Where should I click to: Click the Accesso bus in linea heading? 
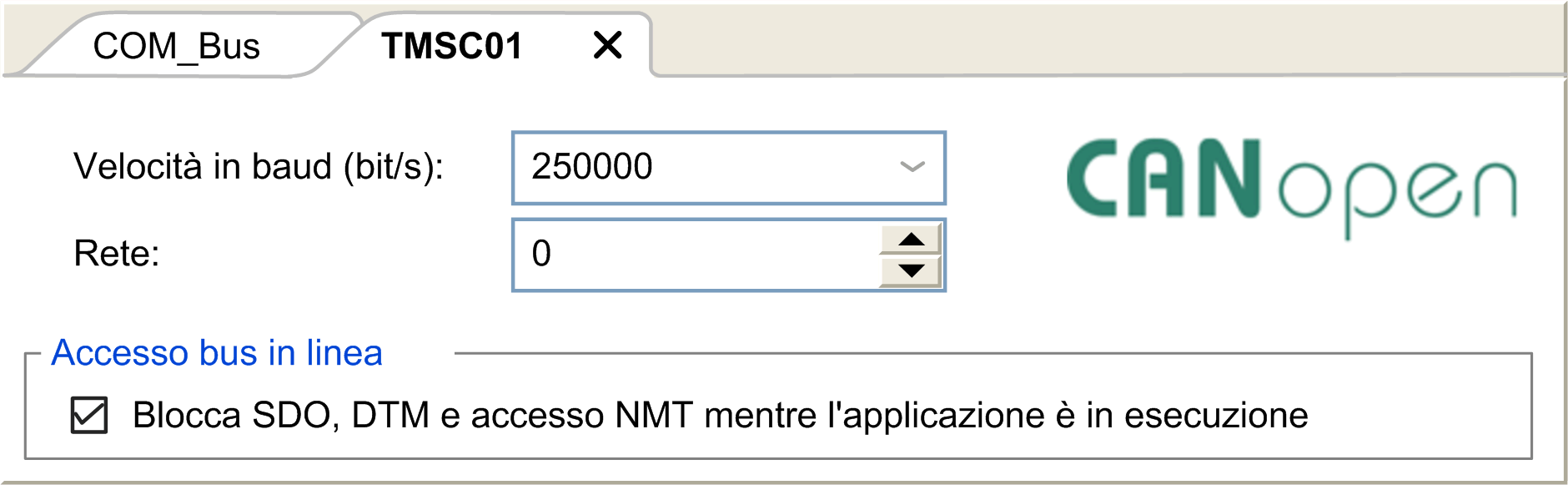pyautogui.click(x=217, y=352)
